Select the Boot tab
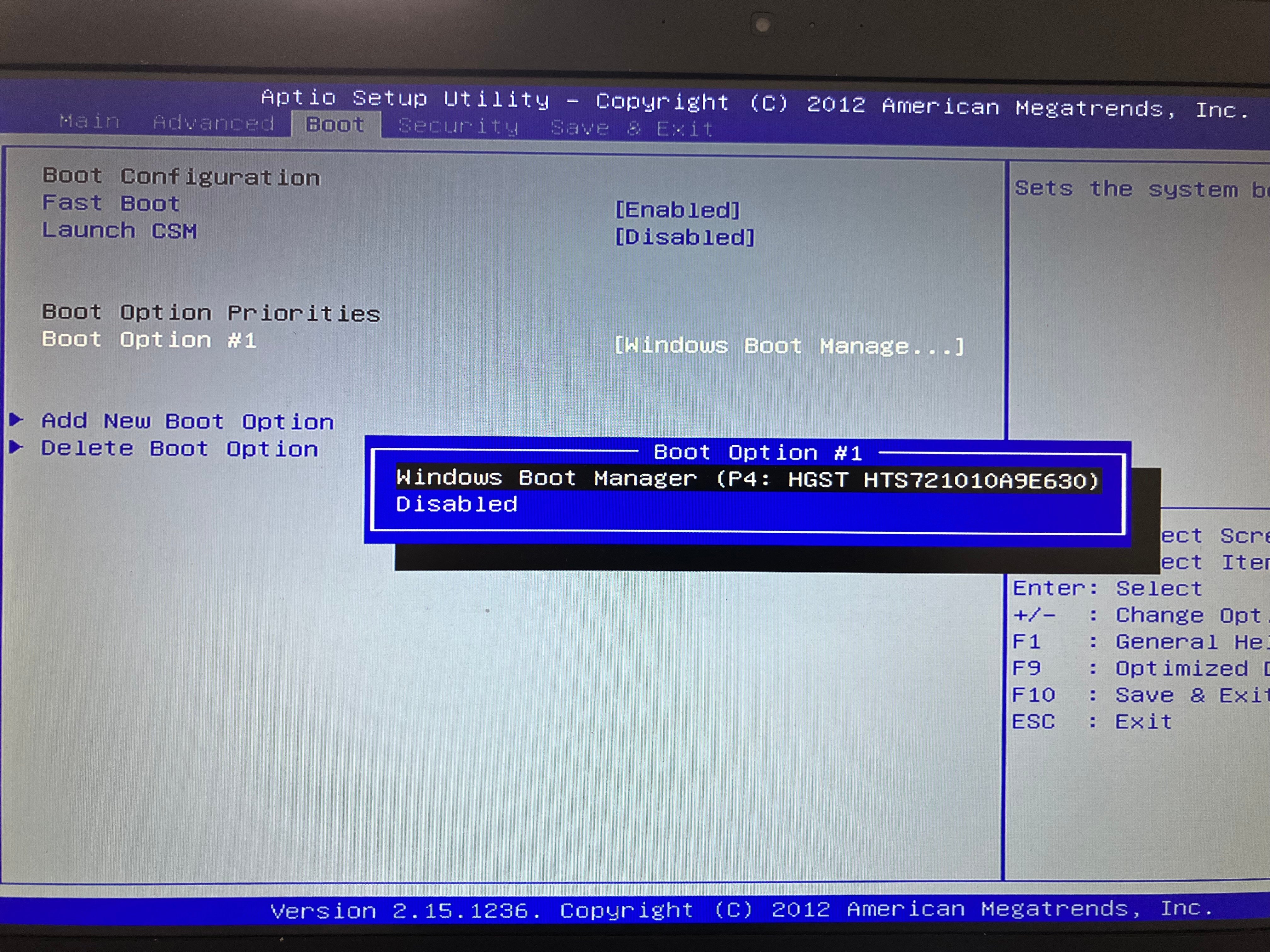Screen dimensions: 1270x952 point(335,125)
